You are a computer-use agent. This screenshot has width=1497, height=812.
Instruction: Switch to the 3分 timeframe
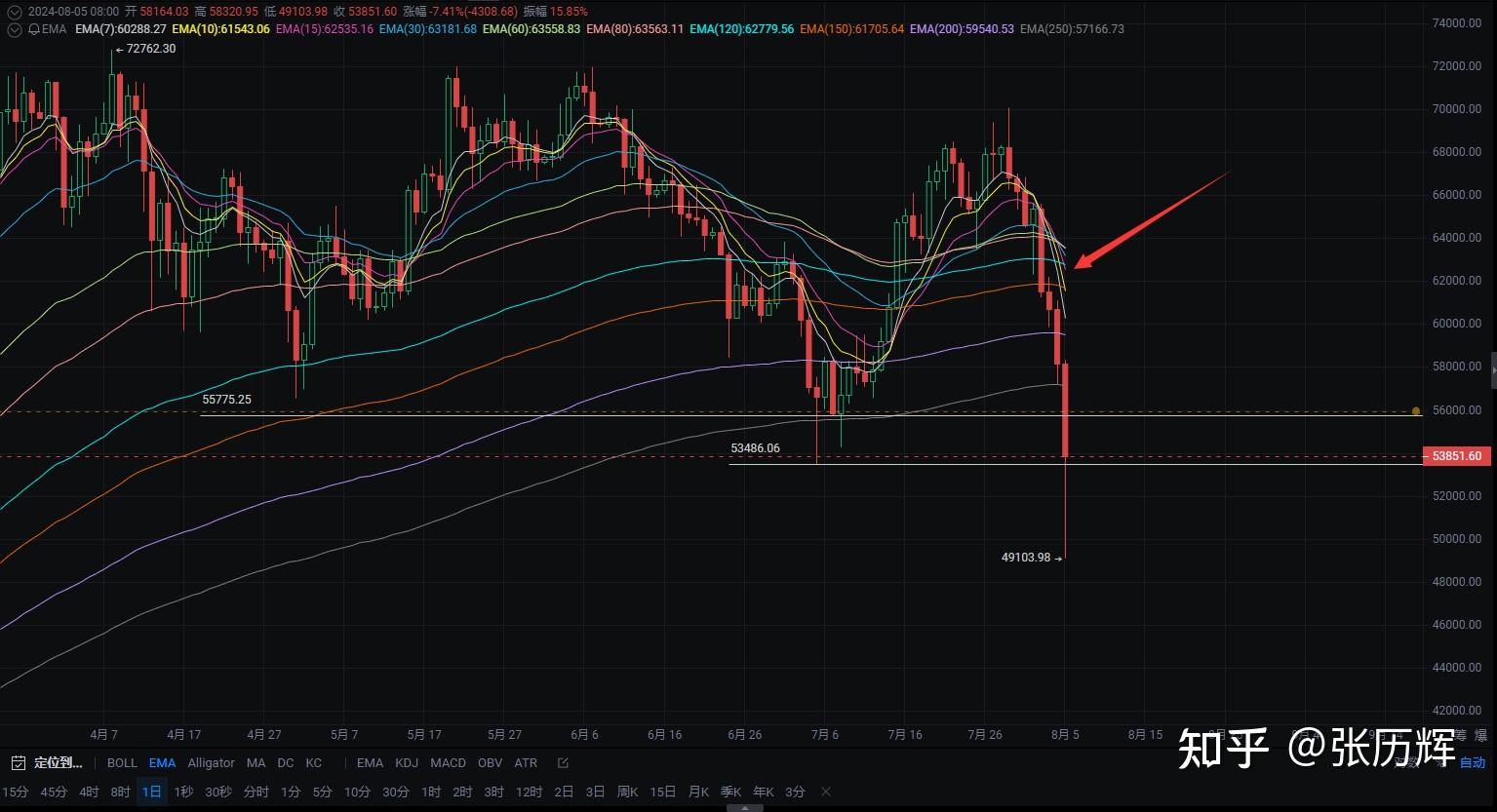pyautogui.click(x=795, y=793)
